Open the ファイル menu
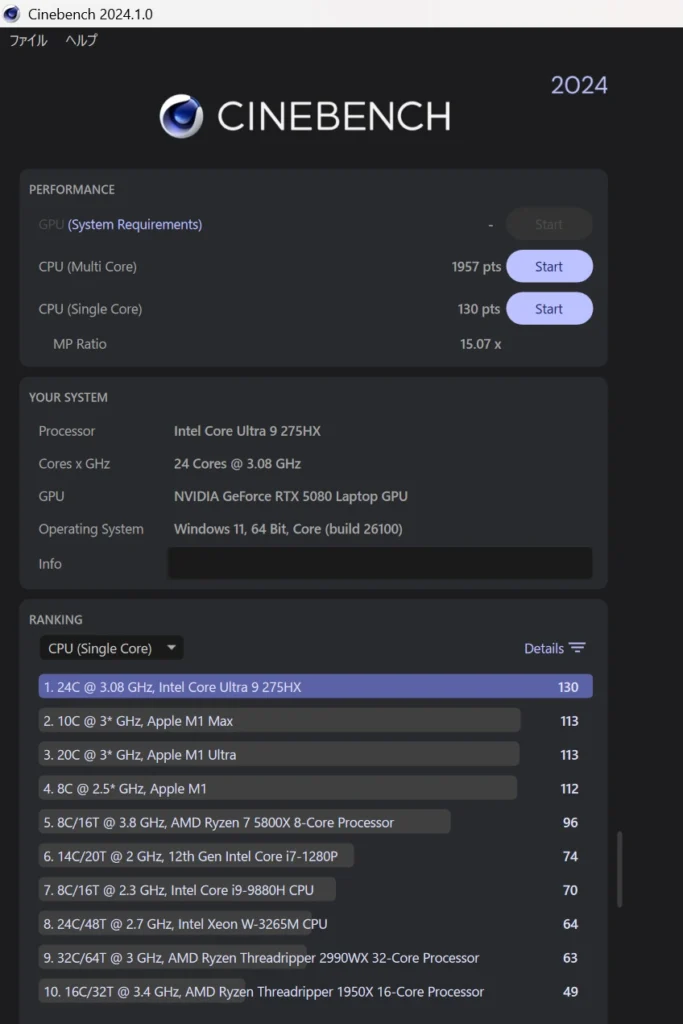This screenshot has height=1024, width=683. 28,41
